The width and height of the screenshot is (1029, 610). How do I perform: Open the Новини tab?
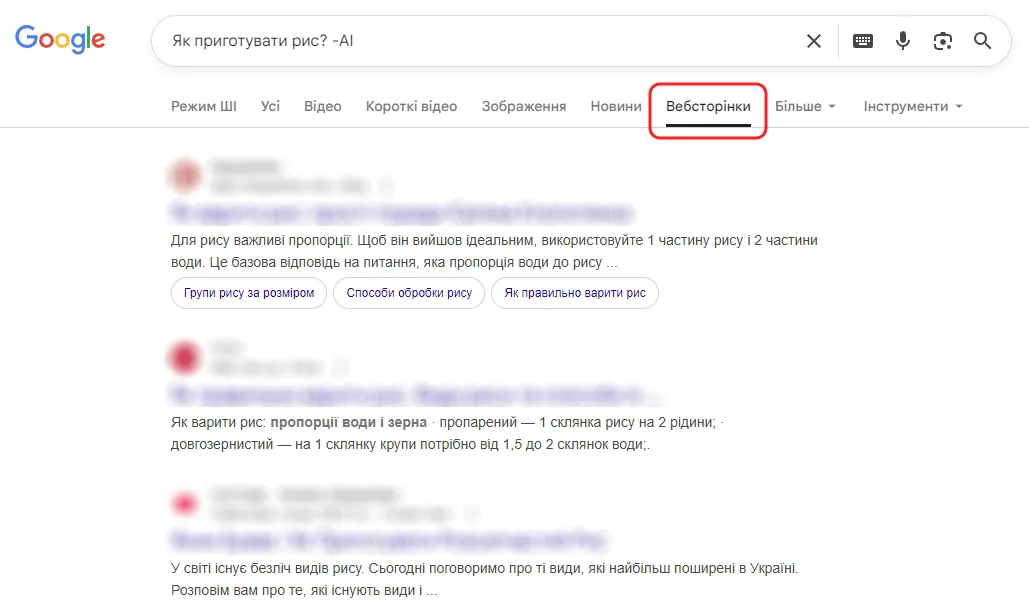[x=616, y=106]
